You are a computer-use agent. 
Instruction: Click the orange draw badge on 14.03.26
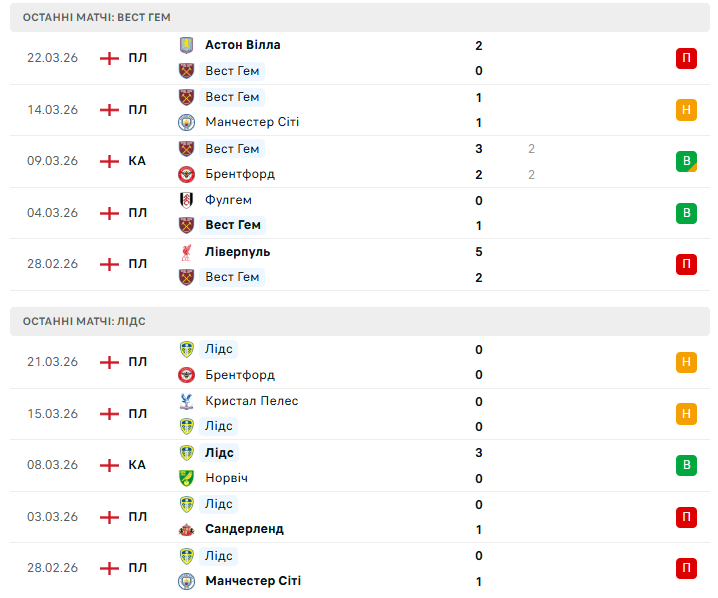coord(686,110)
